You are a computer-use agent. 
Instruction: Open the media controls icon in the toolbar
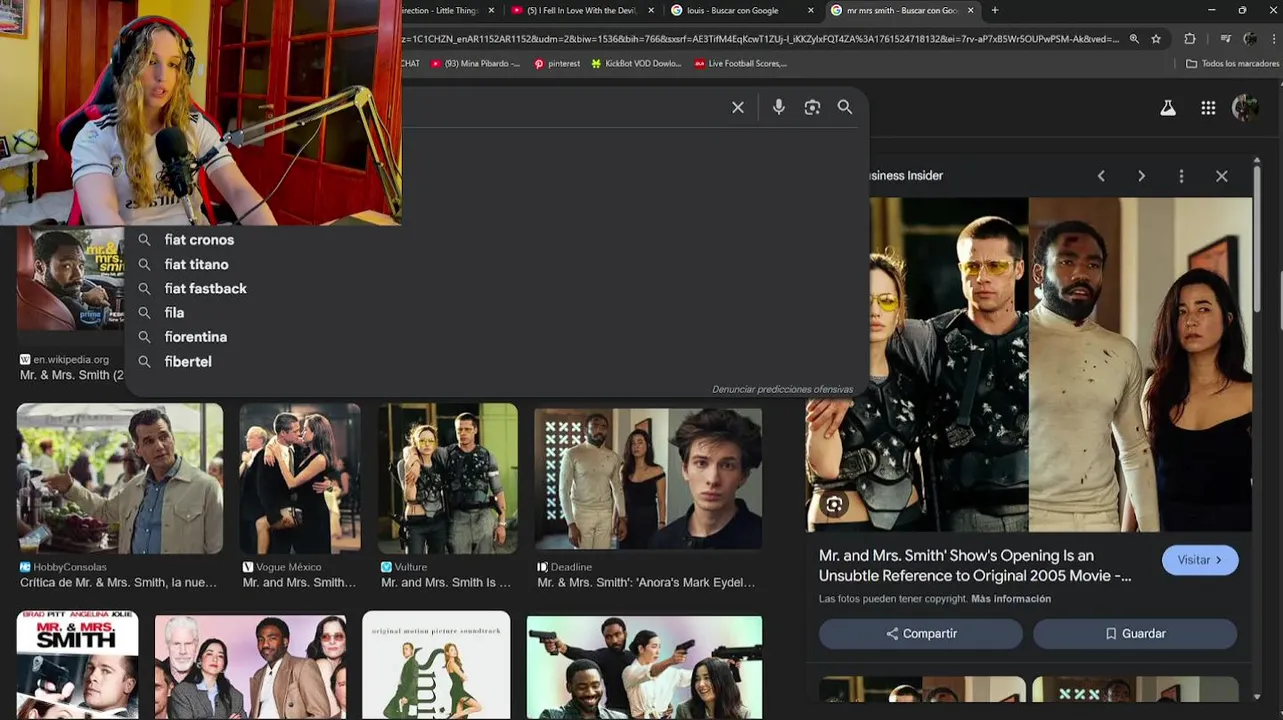click(x=1225, y=39)
